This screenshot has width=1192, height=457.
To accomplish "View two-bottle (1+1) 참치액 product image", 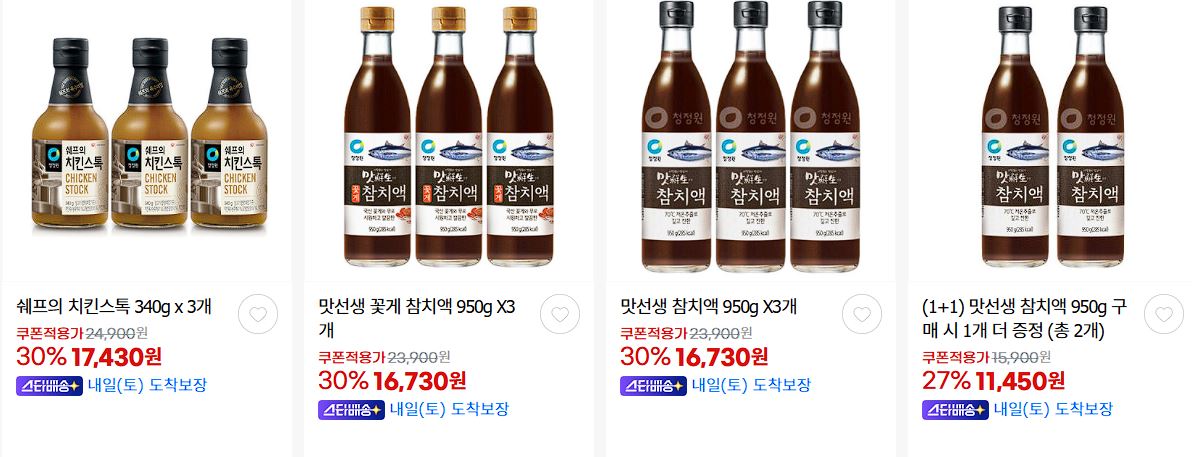I will point(1053,137).
